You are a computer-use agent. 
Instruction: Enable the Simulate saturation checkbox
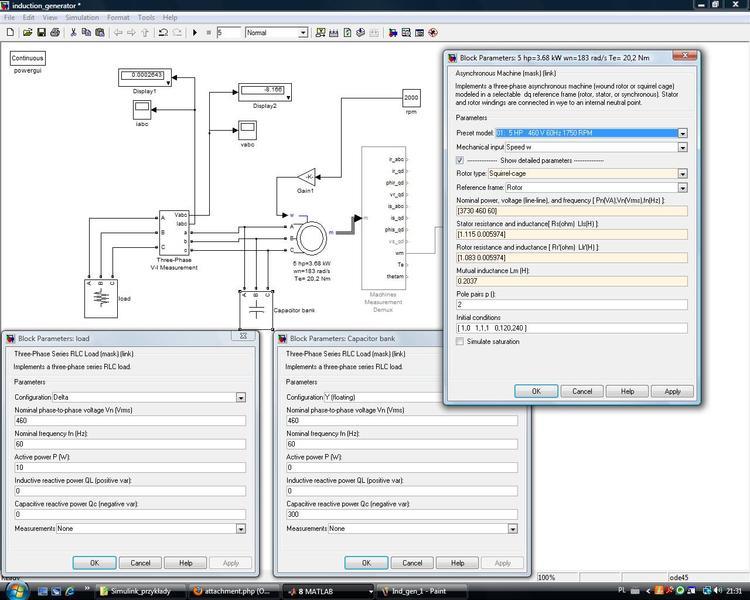point(460,342)
